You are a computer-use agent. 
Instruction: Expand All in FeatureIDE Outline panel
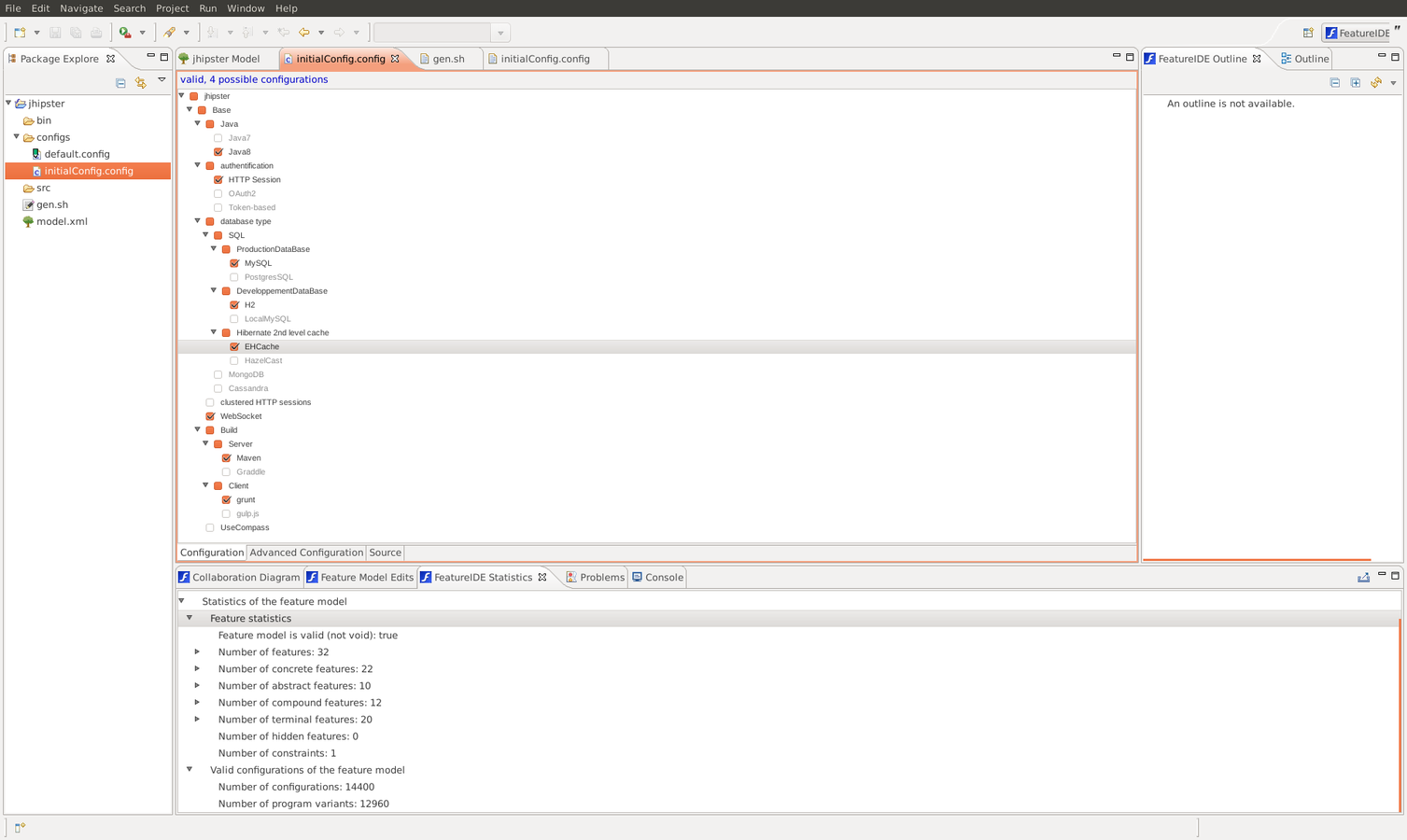point(1356,83)
